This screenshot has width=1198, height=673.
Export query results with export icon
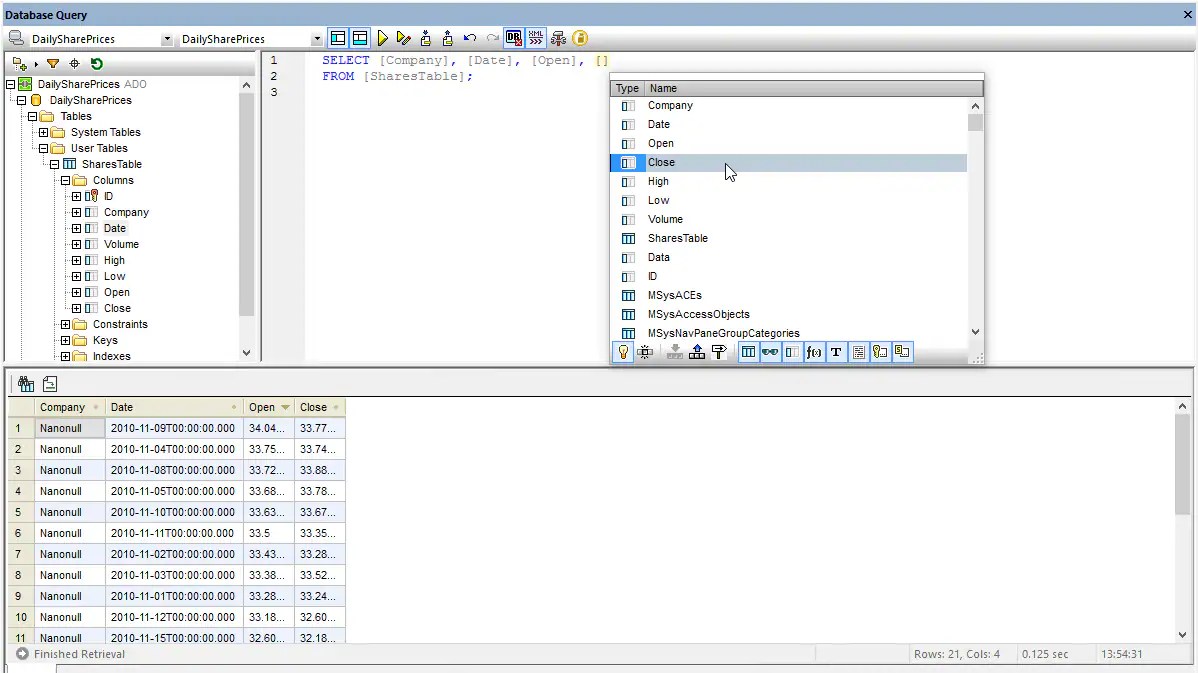48,383
